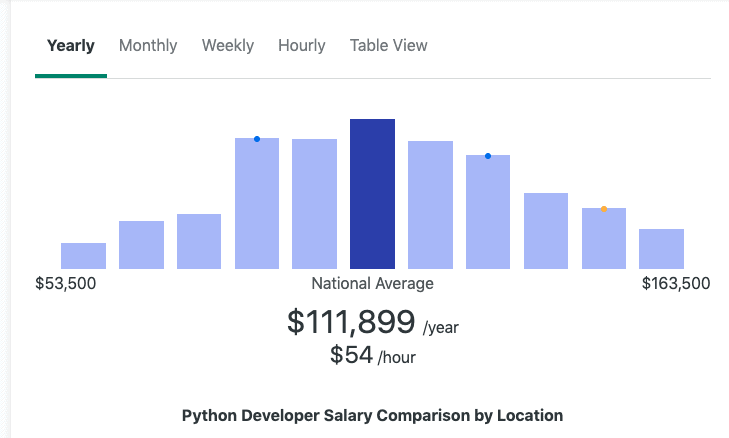The image size is (729, 438).
Task: Select the third bar from the right
Action: pos(546,231)
